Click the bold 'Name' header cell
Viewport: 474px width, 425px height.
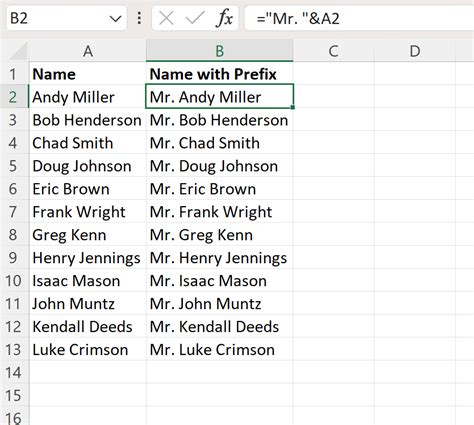point(88,74)
